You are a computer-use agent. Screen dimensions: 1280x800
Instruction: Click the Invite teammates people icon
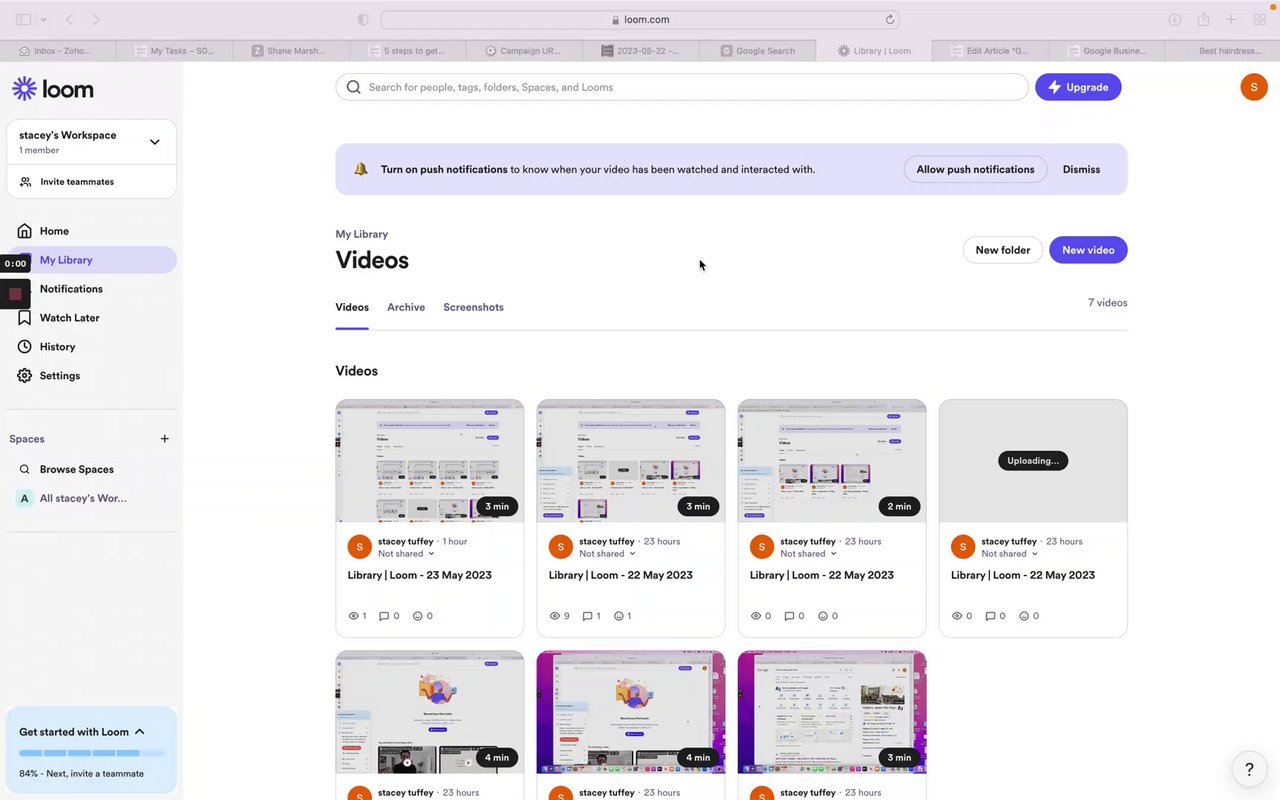[x=26, y=182]
